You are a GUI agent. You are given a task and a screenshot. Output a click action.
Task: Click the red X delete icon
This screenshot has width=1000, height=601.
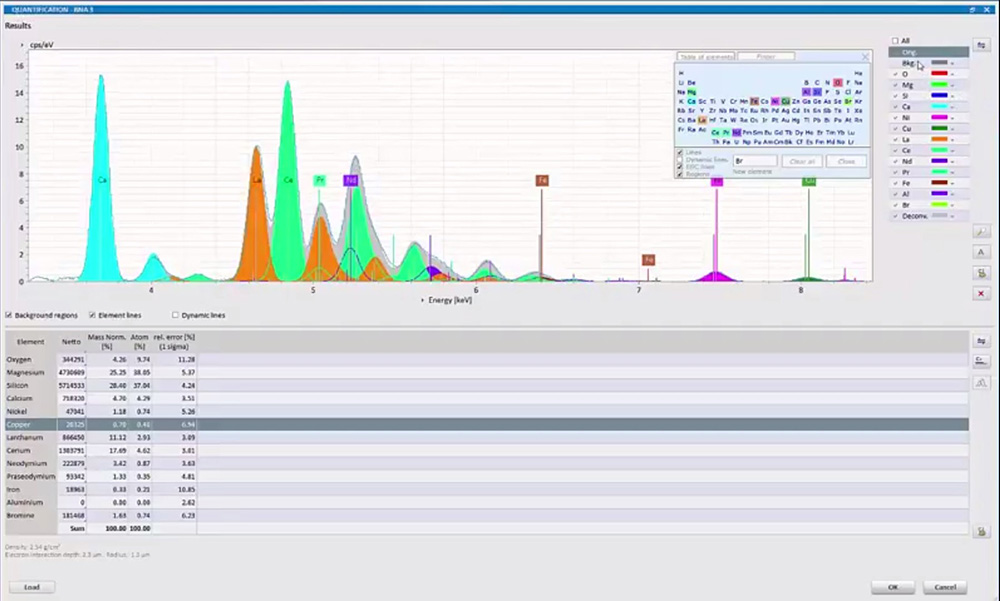click(981, 293)
